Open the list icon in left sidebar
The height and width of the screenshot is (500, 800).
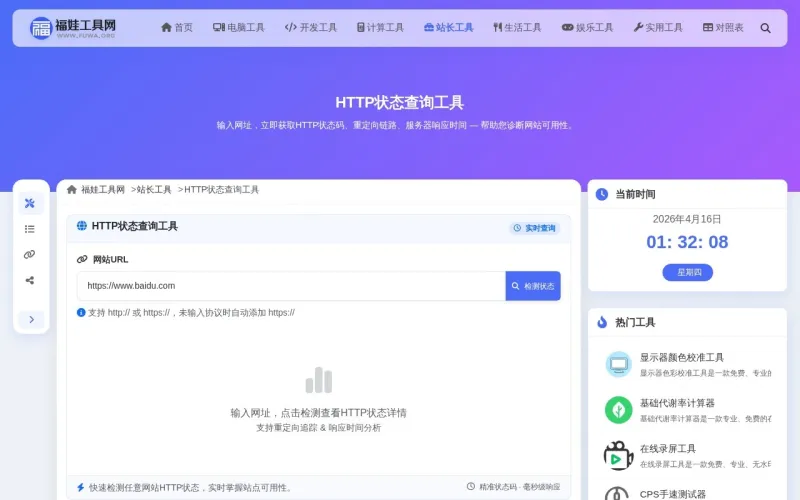tap(30, 229)
